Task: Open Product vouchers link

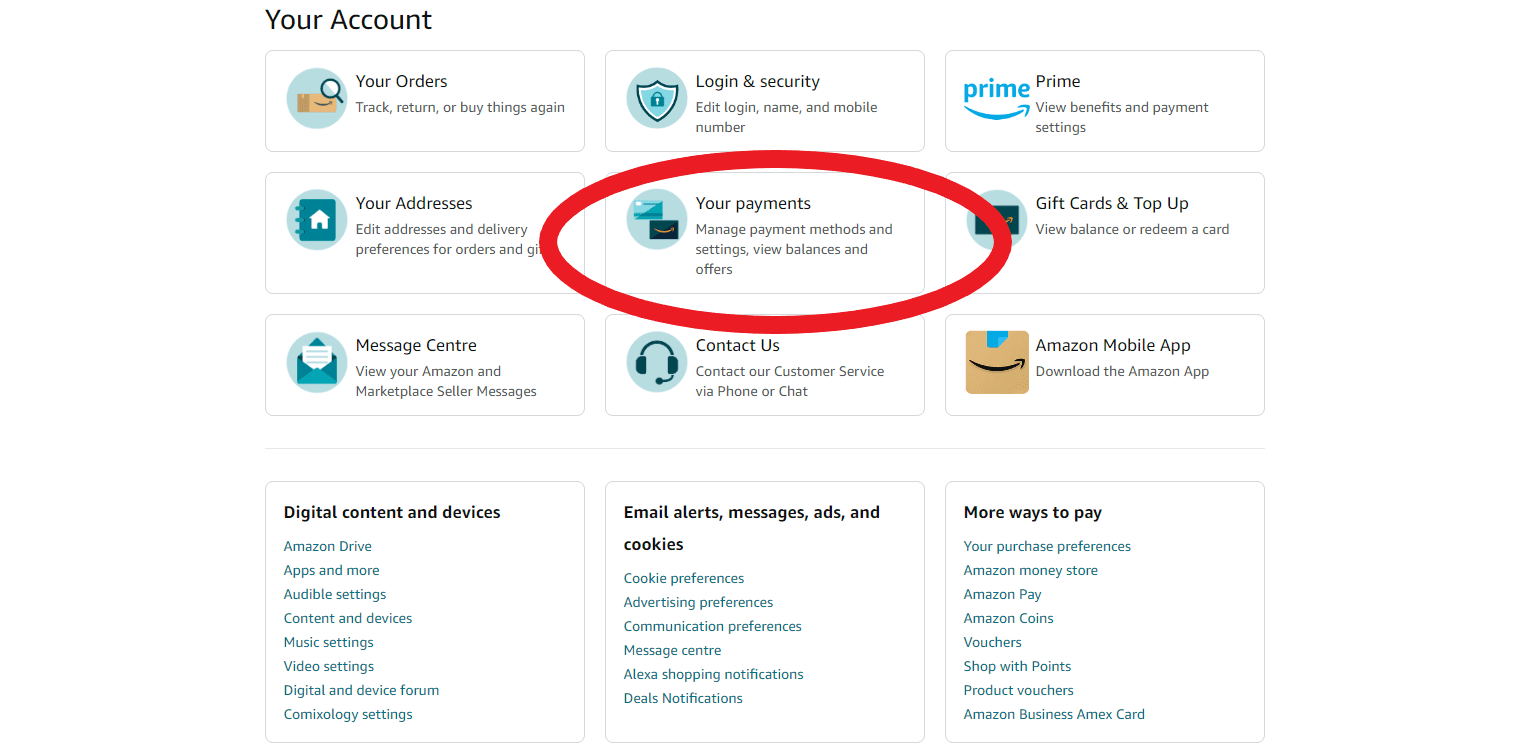Action: [1018, 690]
